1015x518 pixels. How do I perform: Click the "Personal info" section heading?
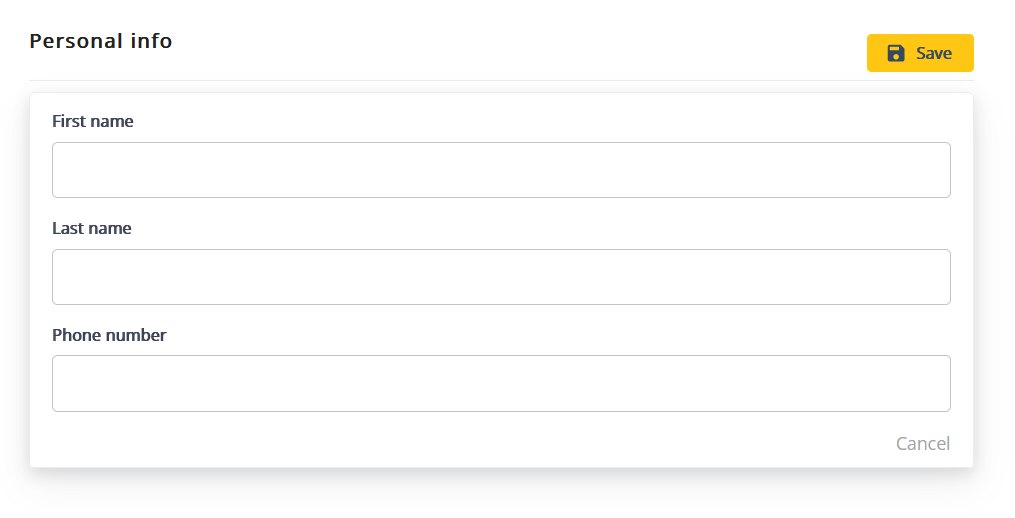click(101, 41)
